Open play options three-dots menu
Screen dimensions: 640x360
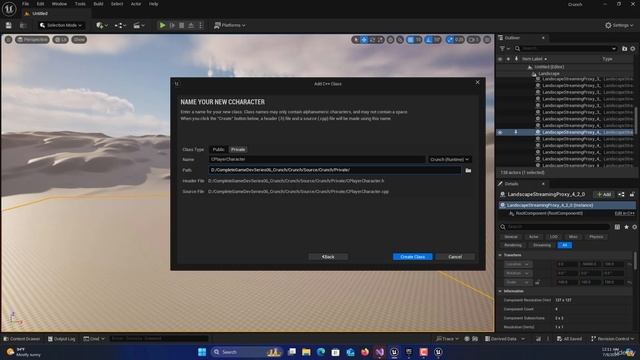pyautogui.click(x=200, y=25)
